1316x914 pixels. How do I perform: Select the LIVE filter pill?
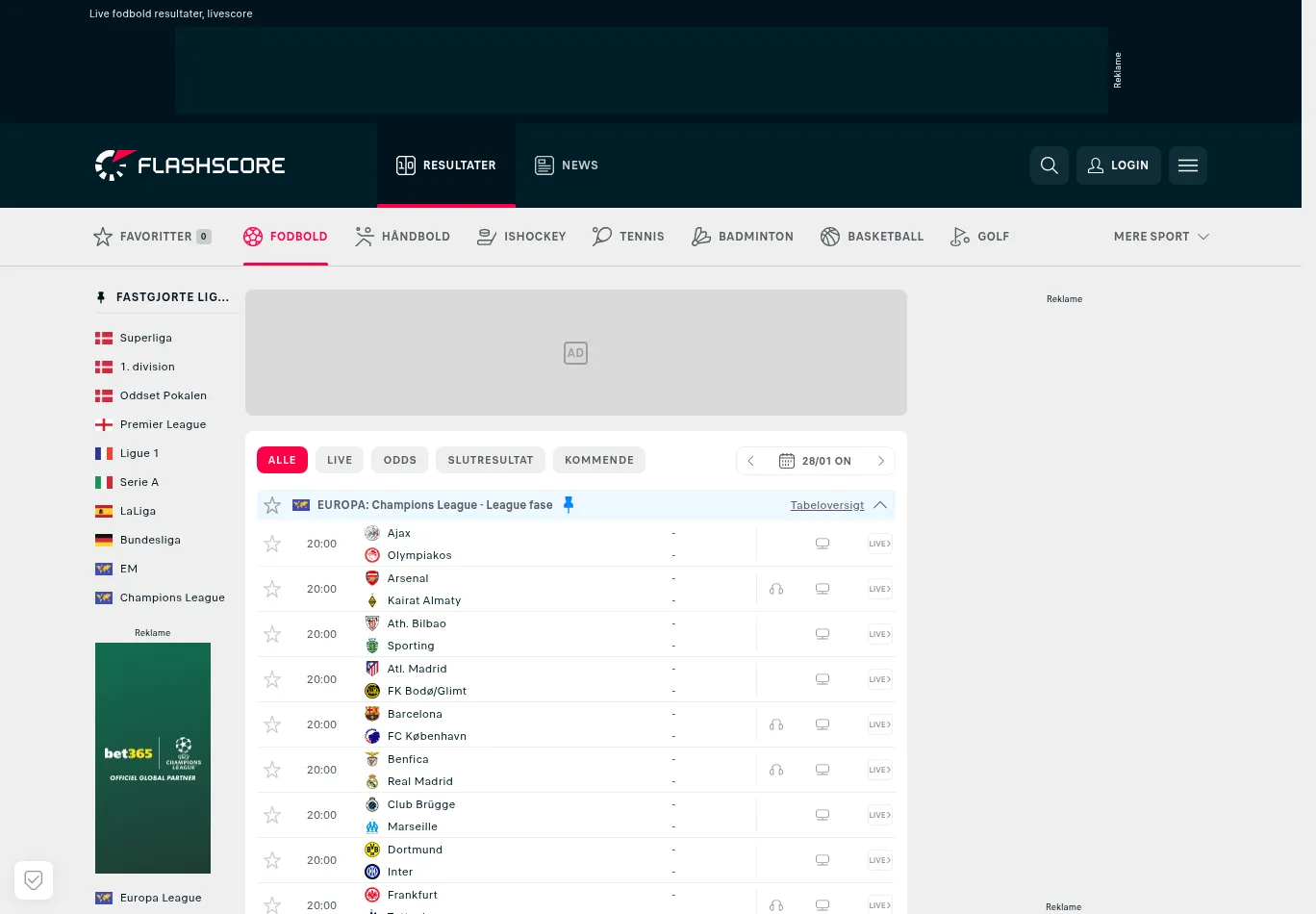[339, 460]
